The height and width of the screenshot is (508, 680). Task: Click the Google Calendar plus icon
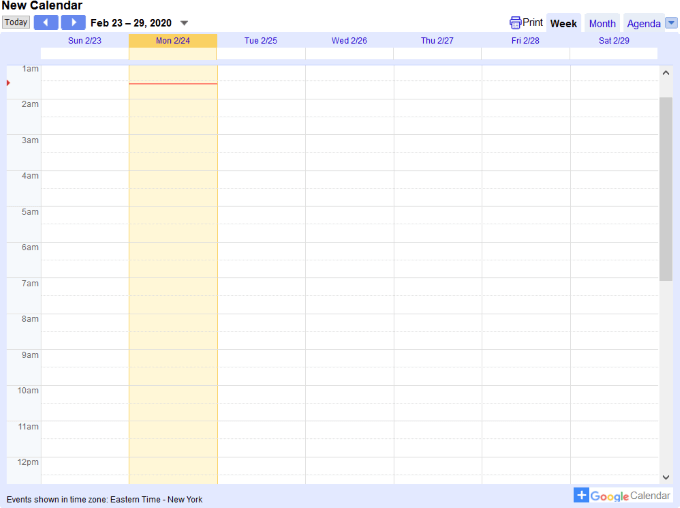pos(581,495)
